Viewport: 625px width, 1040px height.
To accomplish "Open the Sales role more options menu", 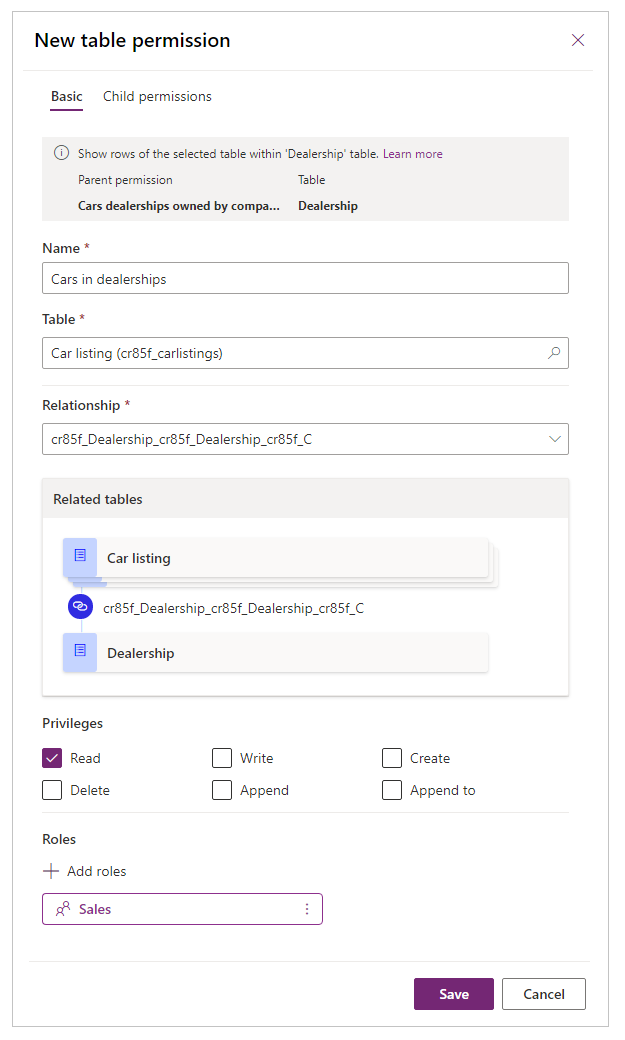I will [x=307, y=909].
